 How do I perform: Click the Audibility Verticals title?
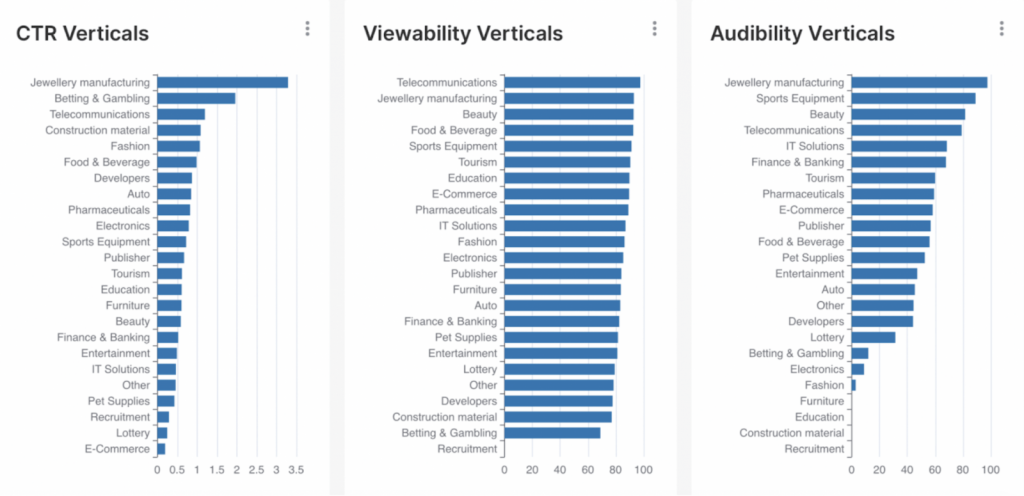pyautogui.click(x=803, y=33)
